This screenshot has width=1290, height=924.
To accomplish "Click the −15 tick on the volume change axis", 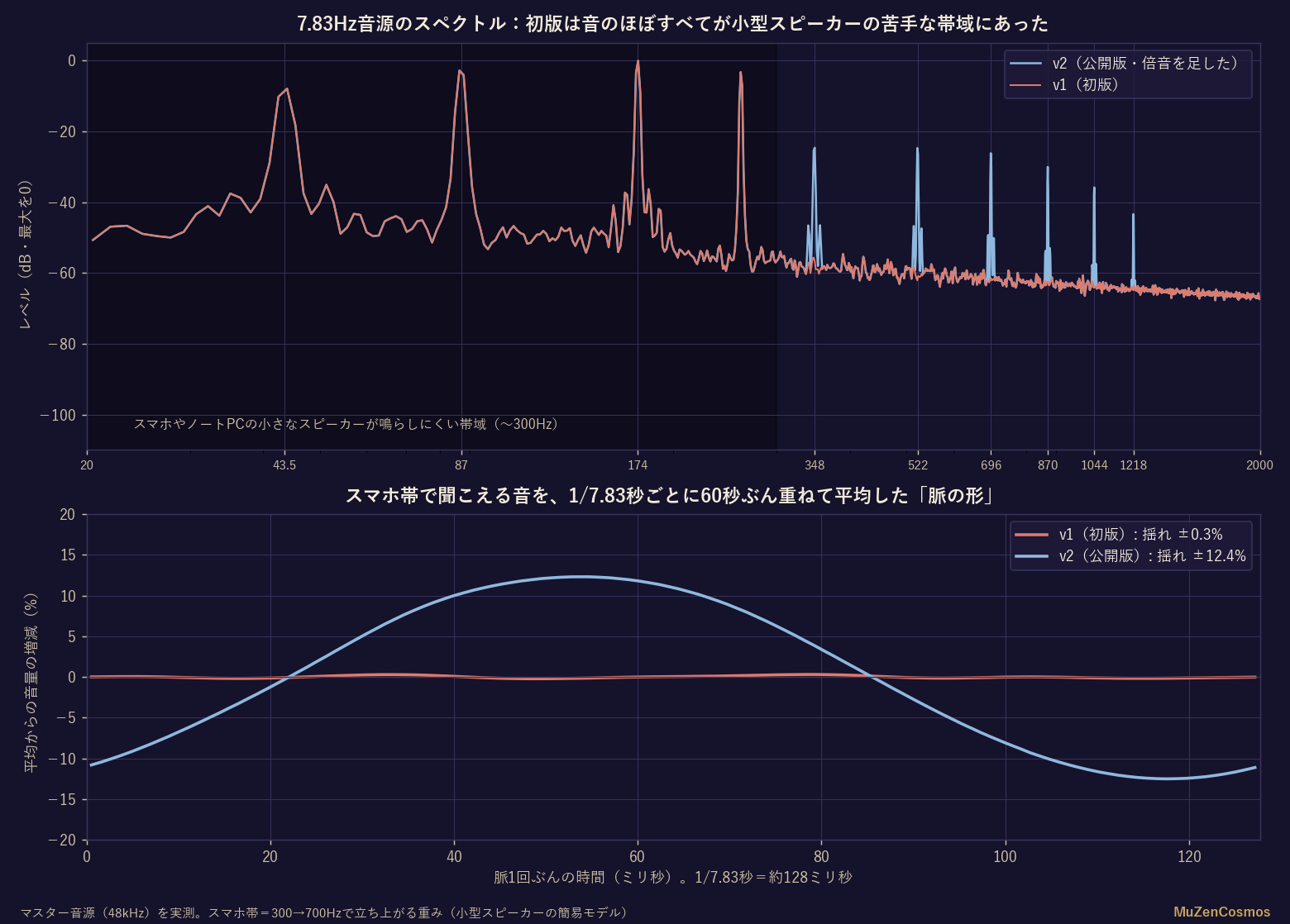I will (61, 799).
